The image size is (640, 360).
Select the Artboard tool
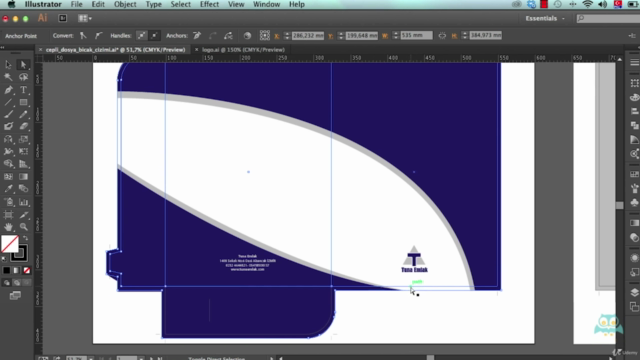coord(8,215)
